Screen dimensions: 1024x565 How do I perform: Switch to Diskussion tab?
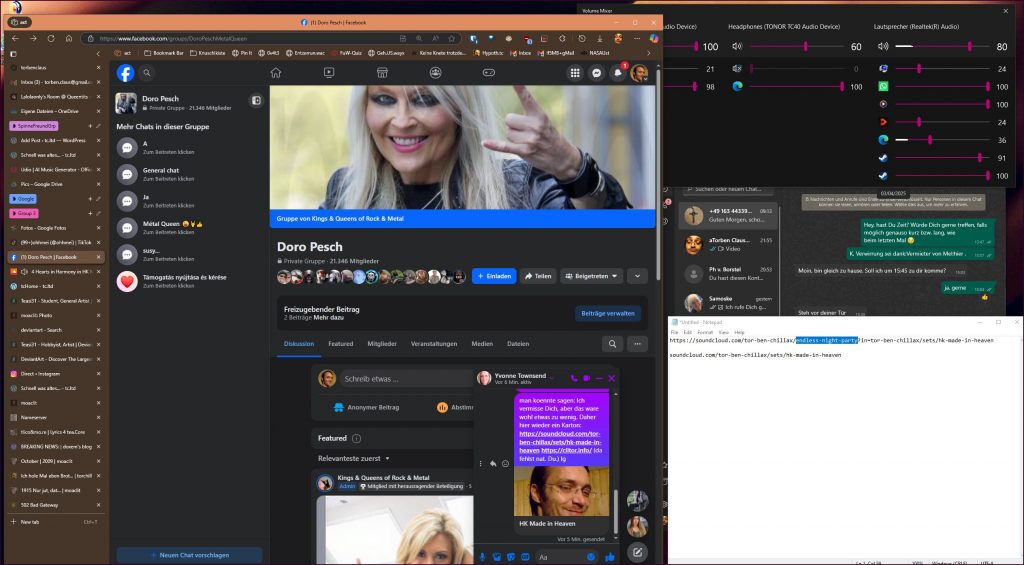click(298, 344)
